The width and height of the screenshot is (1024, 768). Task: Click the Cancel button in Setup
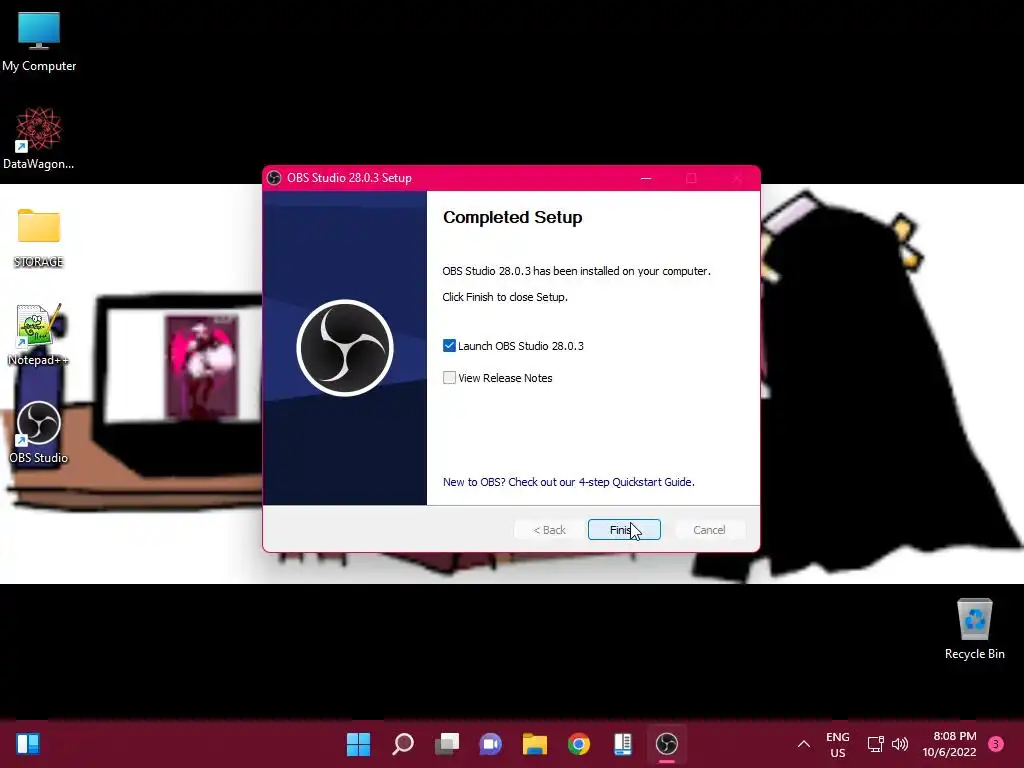(709, 530)
